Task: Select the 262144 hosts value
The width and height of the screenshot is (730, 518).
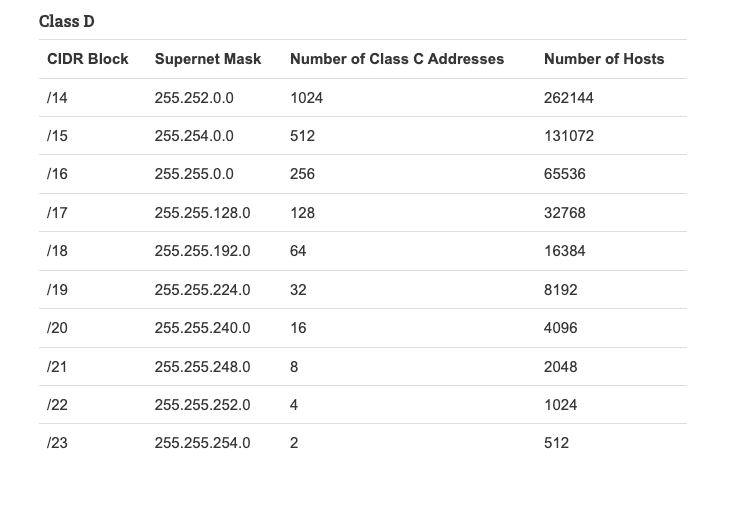Action: [x=568, y=98]
